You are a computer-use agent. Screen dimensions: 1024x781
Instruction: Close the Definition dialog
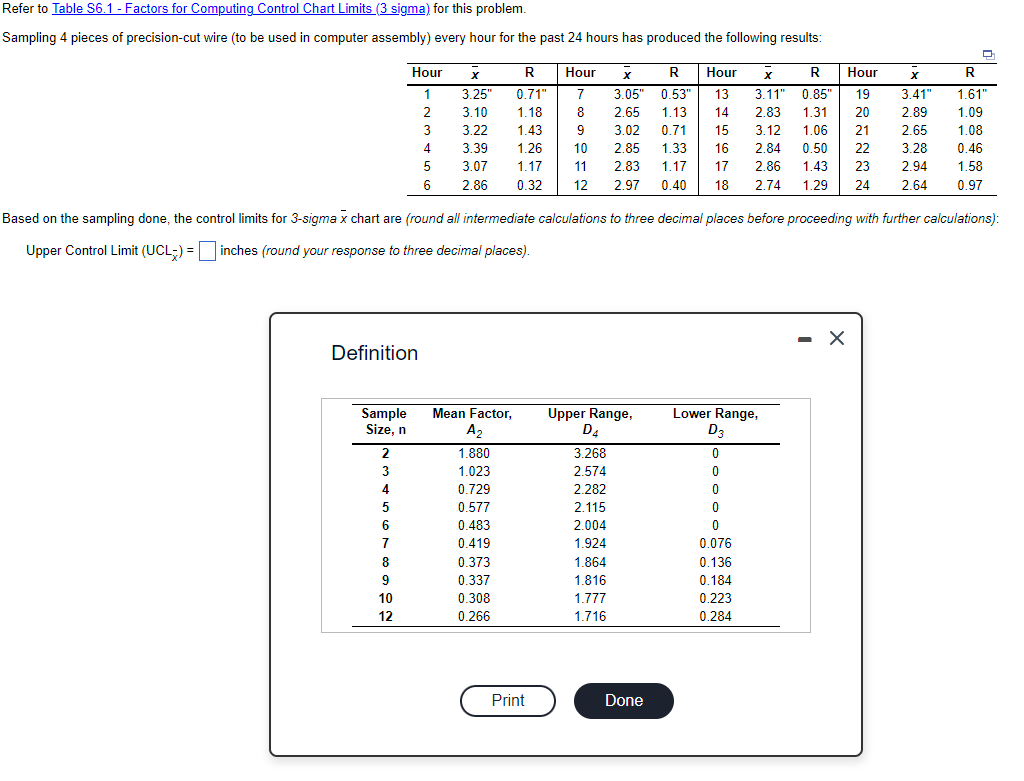837,338
